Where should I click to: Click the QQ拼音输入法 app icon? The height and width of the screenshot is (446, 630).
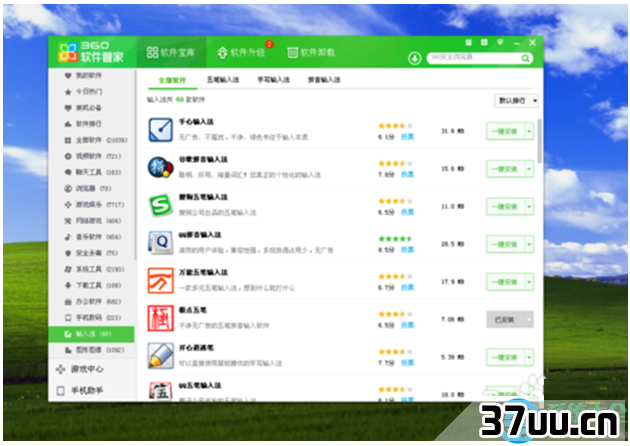pyautogui.click(x=160, y=243)
